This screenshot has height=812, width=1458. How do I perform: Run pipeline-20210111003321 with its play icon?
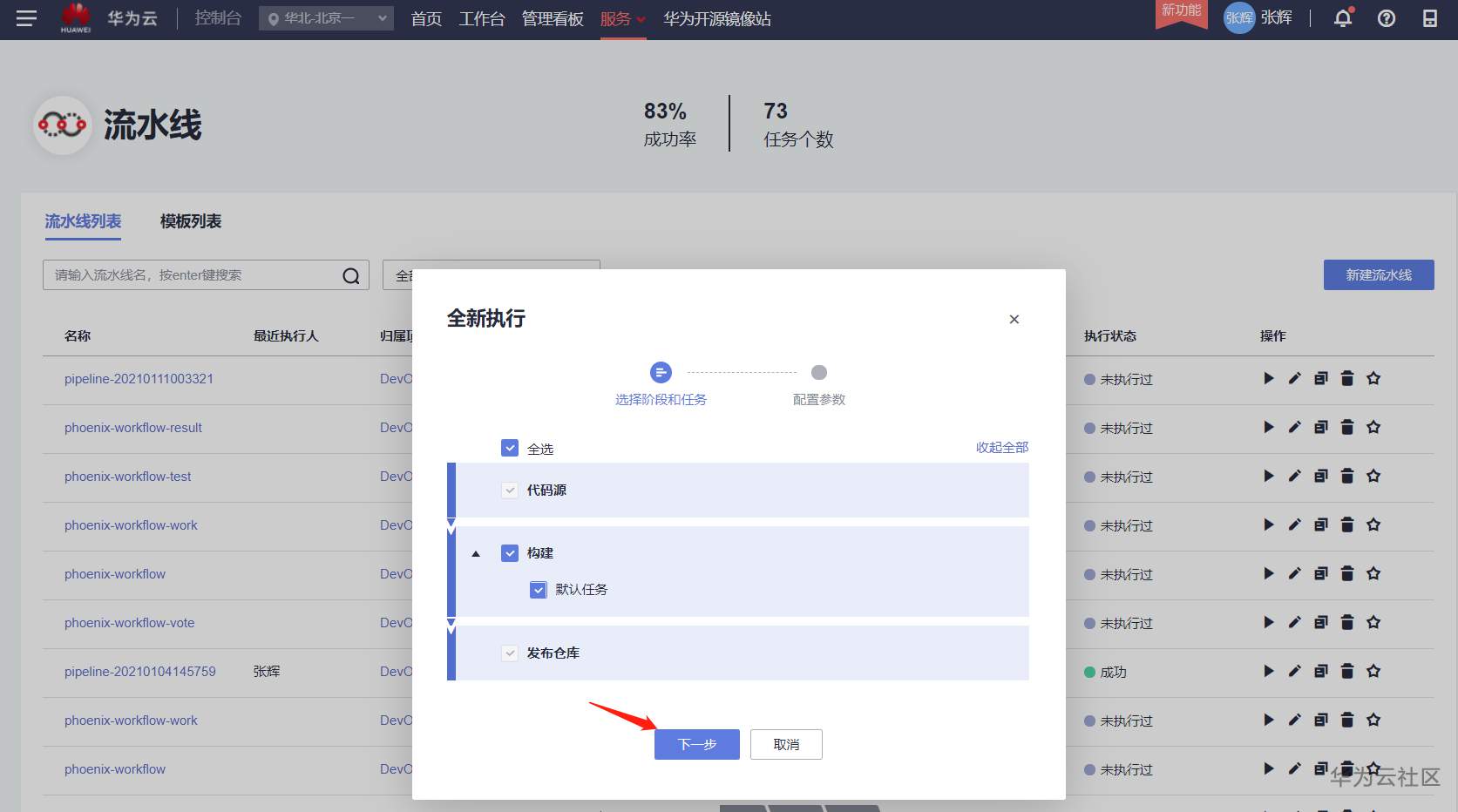pos(1269,378)
